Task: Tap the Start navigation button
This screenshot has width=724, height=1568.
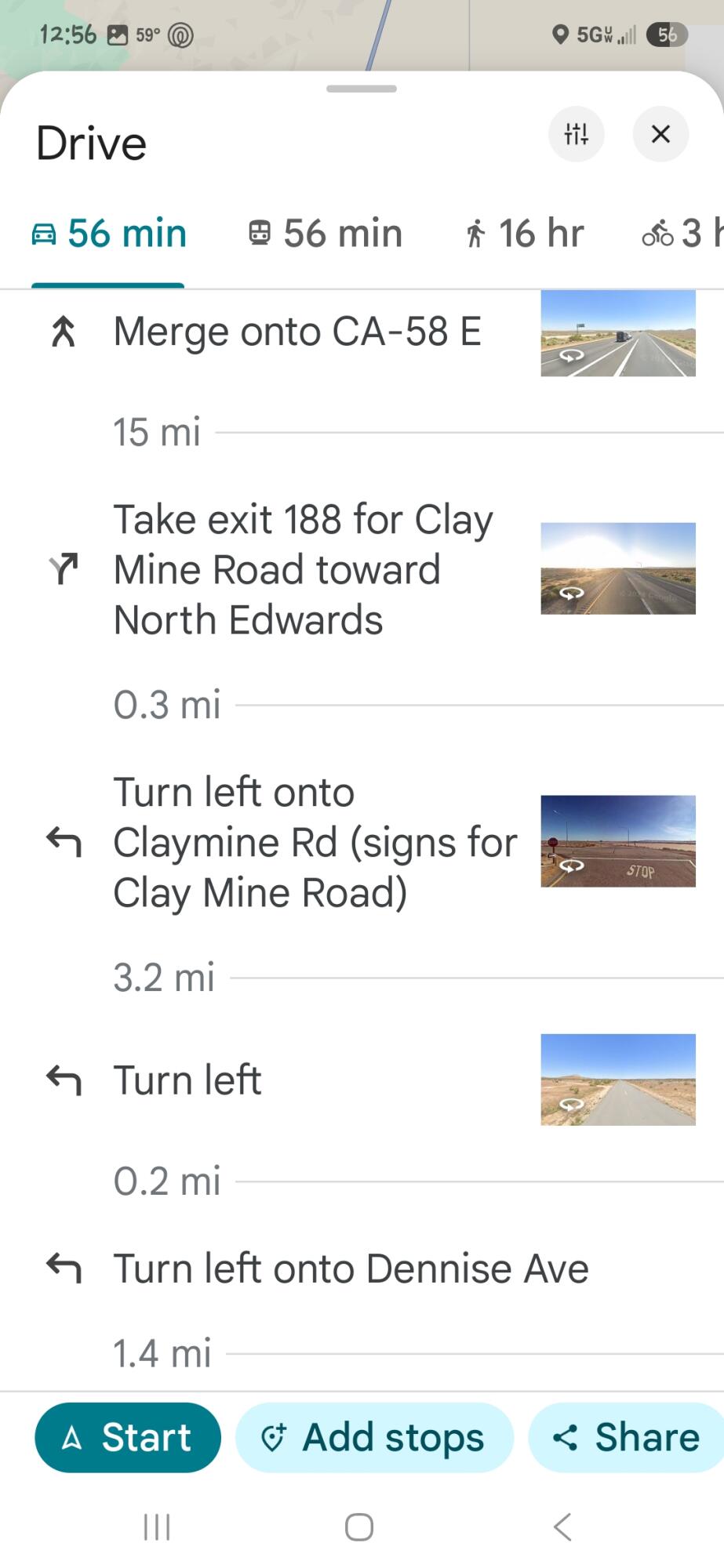Action: [128, 1437]
